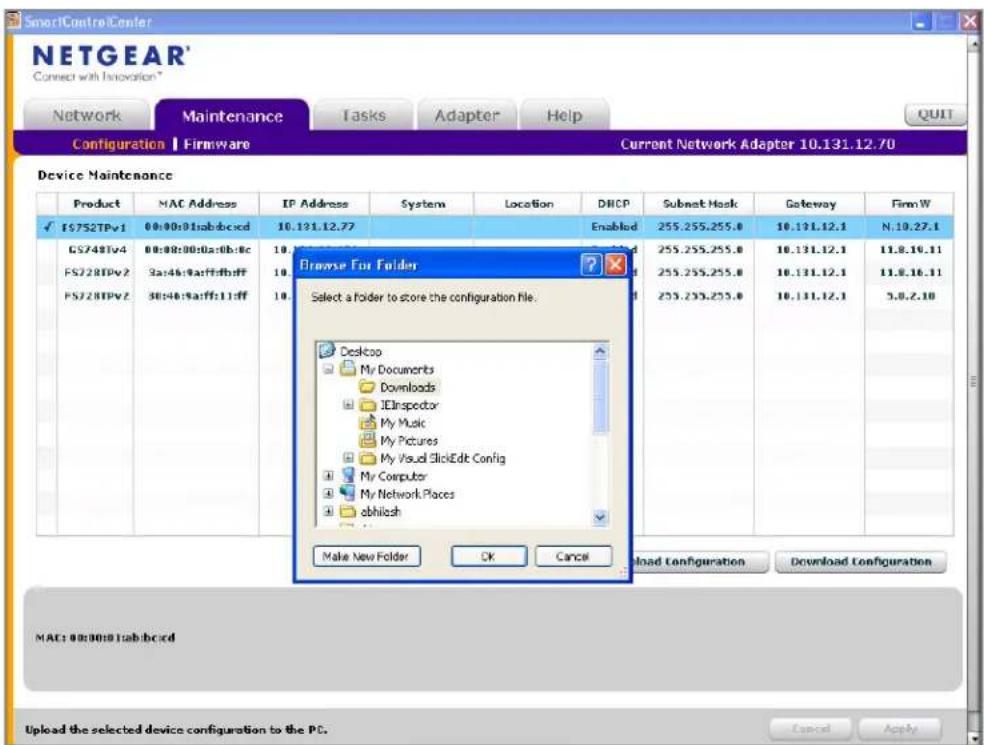The width and height of the screenshot is (984, 745).
Task: Click the Download Configuration button
Action: click(x=860, y=562)
